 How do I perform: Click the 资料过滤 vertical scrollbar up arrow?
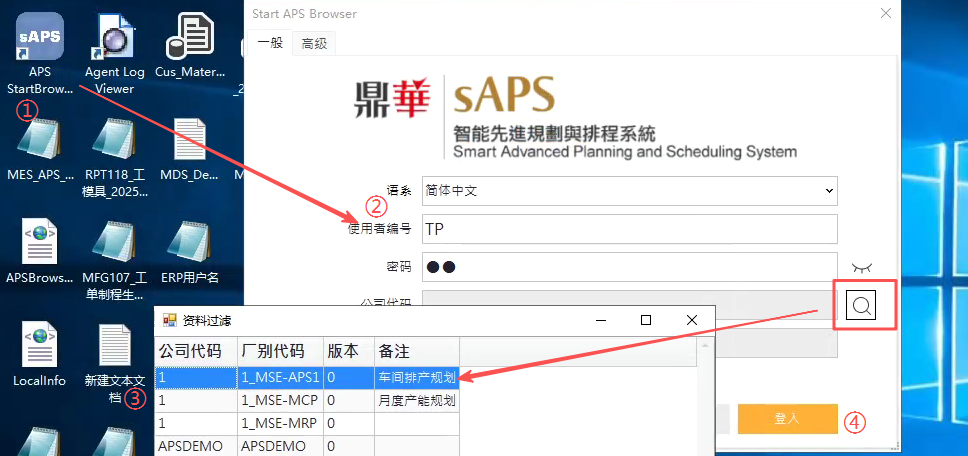(703, 346)
